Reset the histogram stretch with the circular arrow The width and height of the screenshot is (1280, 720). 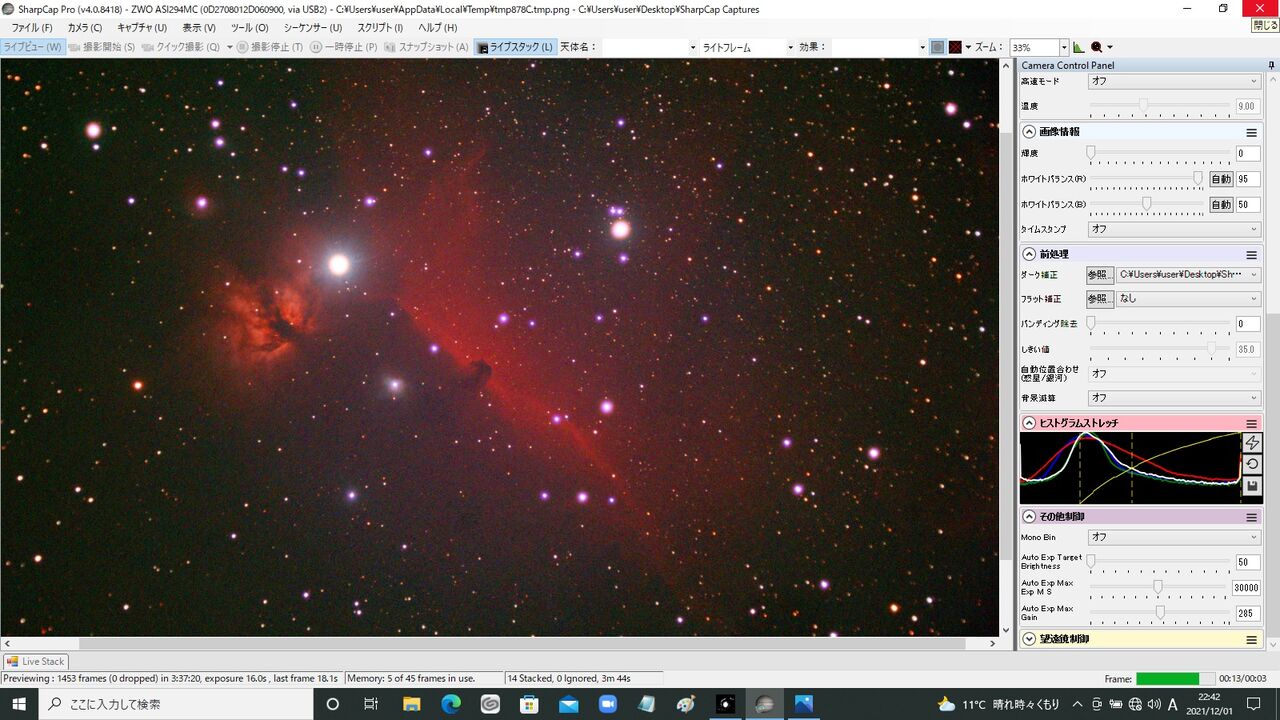1253,464
